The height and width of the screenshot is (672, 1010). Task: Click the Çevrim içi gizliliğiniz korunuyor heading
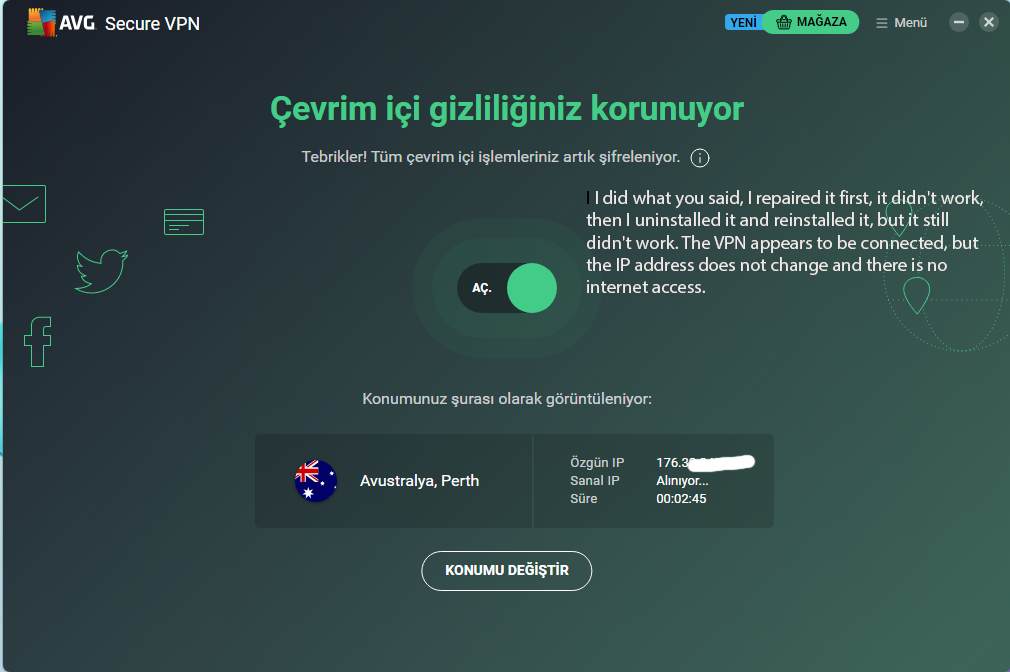pos(507,109)
